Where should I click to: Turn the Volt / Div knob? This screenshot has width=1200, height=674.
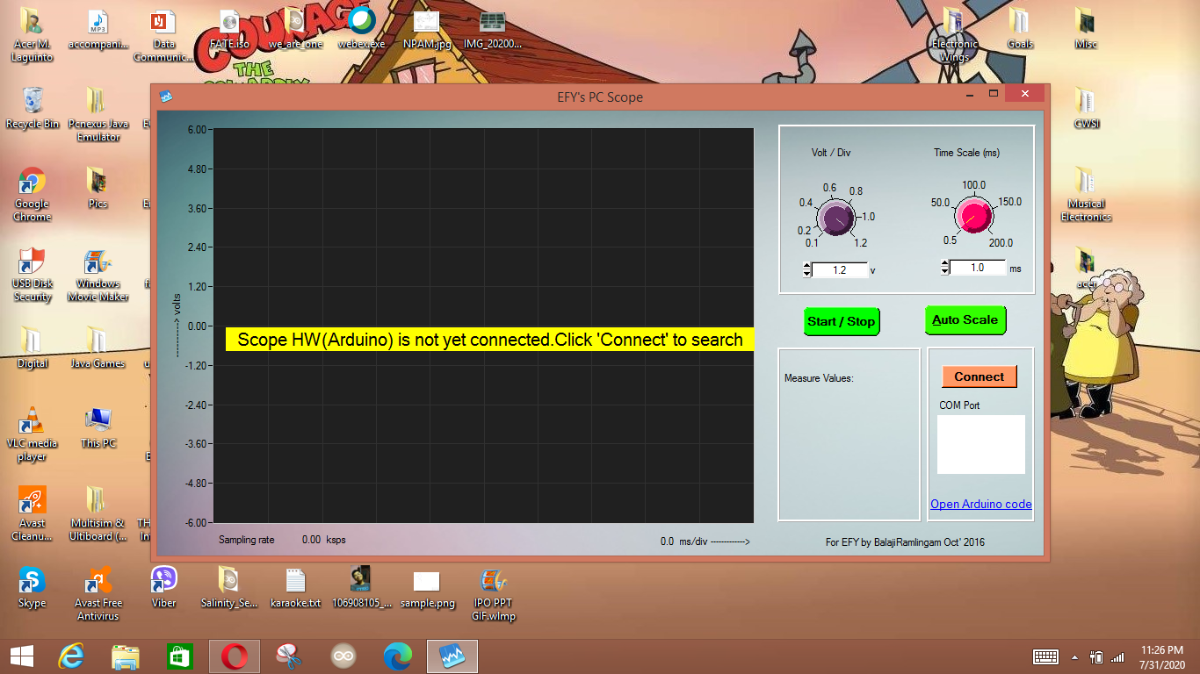[x=835, y=217]
